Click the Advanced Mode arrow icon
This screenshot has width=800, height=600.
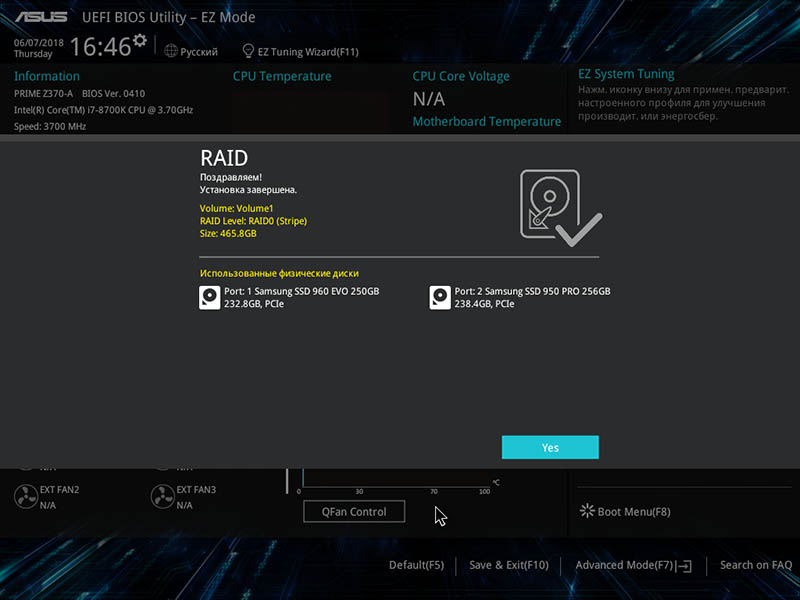[684, 566]
